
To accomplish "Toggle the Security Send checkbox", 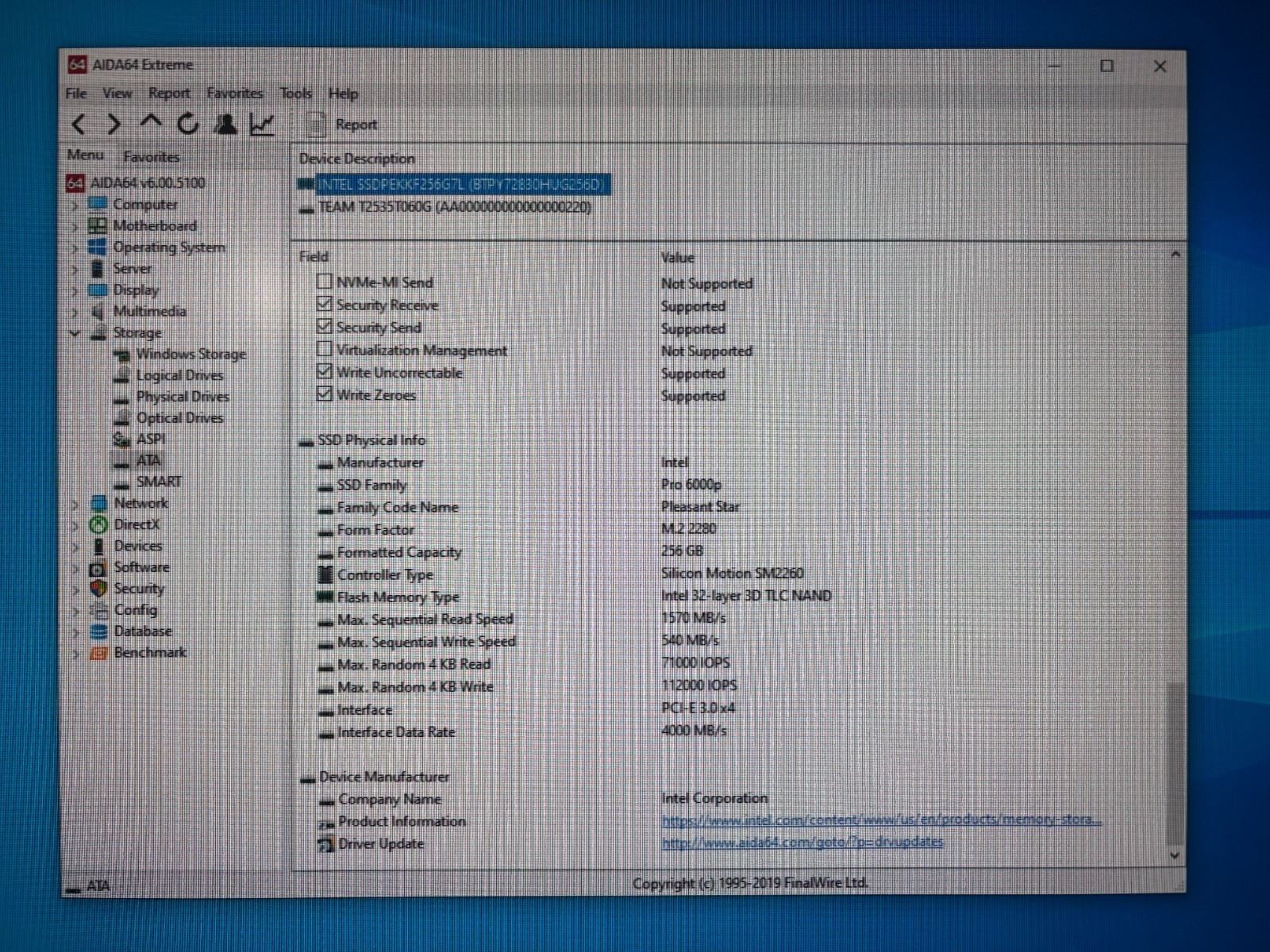I will click(x=324, y=326).
